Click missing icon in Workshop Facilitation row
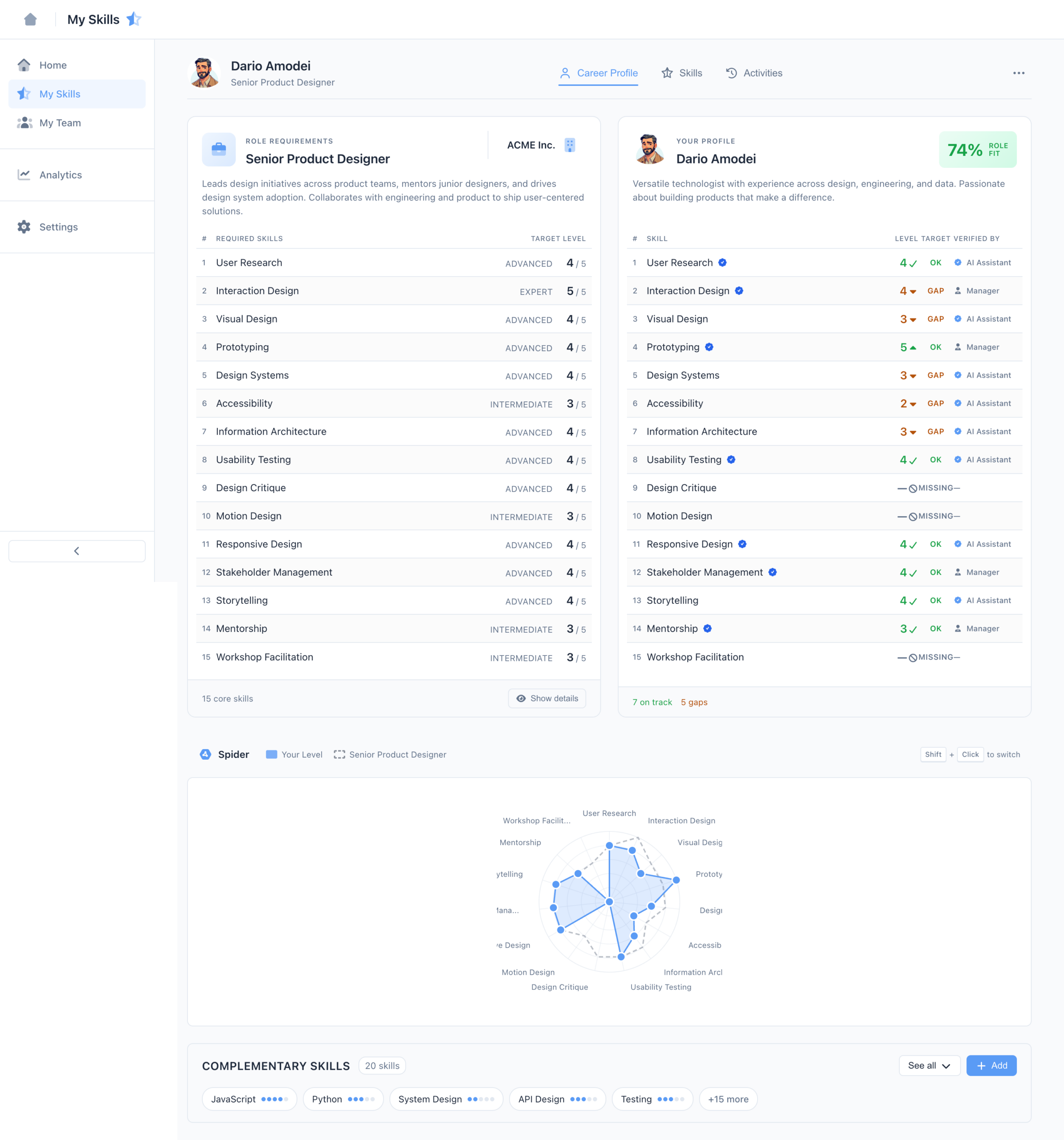Screen dimensions: 1064x1140 [x=913, y=658]
